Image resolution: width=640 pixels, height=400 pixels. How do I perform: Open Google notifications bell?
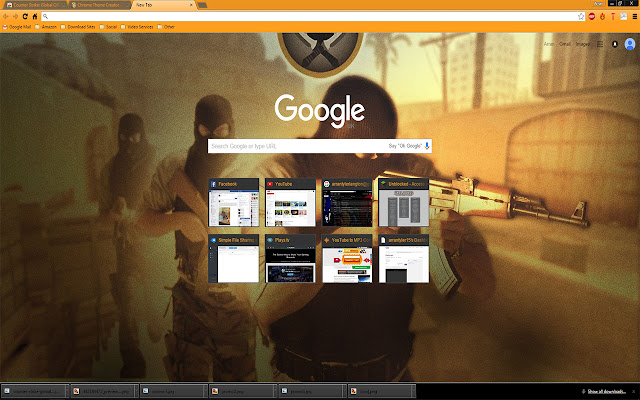pyautogui.click(x=615, y=44)
